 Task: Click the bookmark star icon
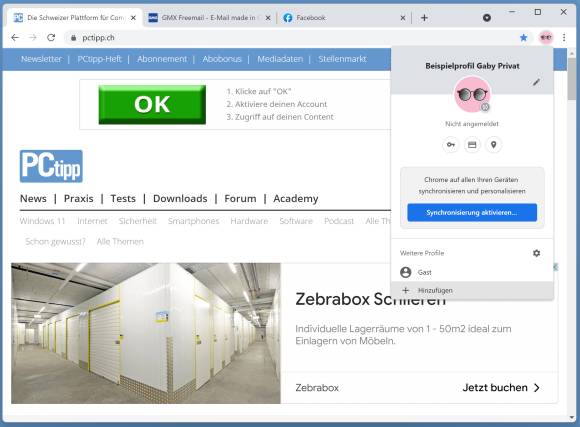pyautogui.click(x=523, y=38)
